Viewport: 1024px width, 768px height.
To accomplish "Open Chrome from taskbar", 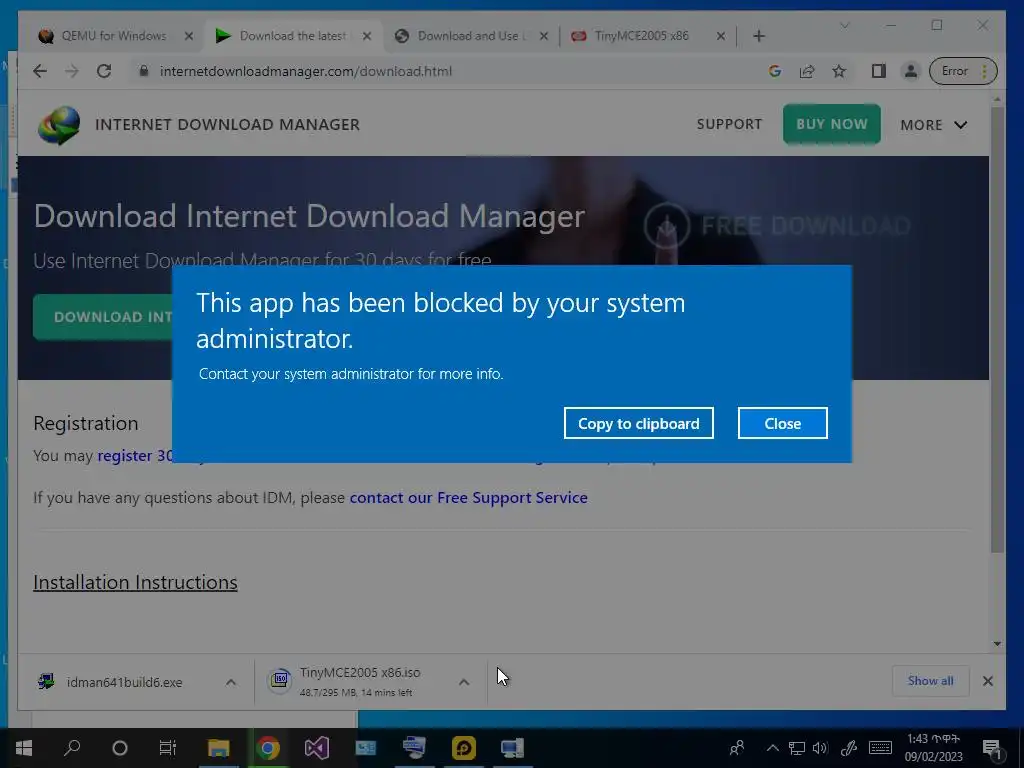I will (268, 748).
